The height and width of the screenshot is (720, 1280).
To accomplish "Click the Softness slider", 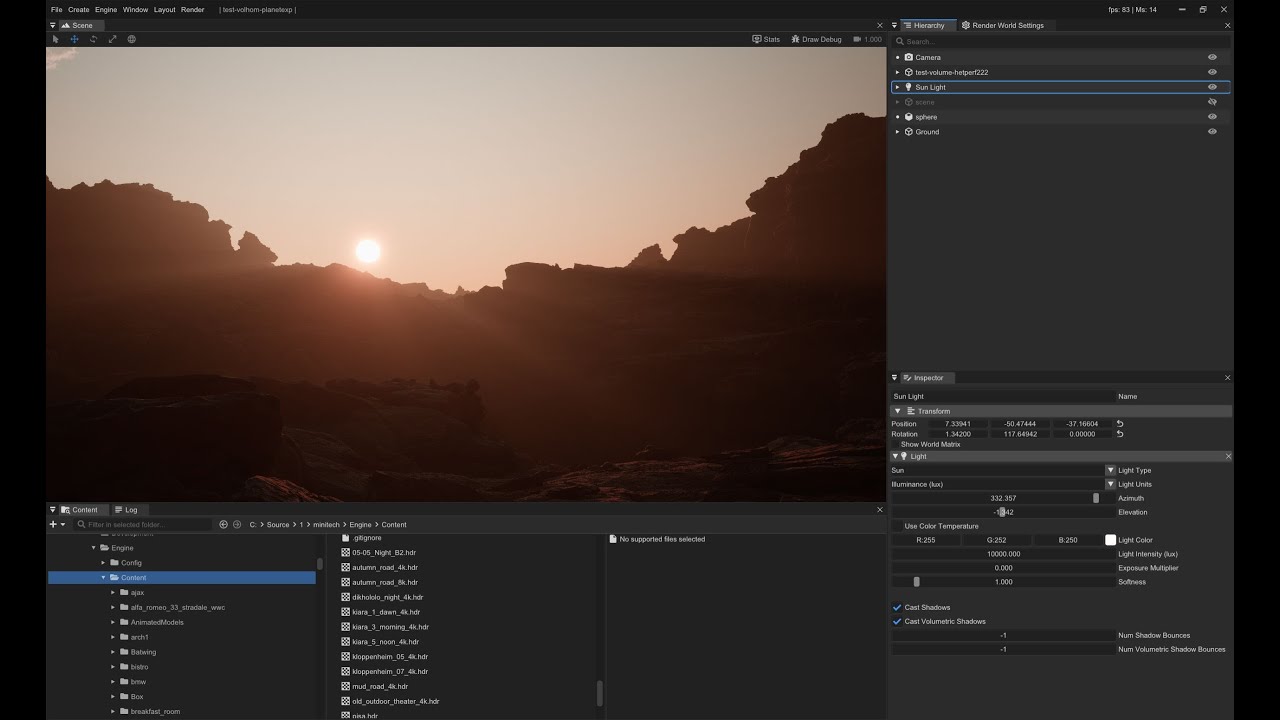I will pos(1003,582).
